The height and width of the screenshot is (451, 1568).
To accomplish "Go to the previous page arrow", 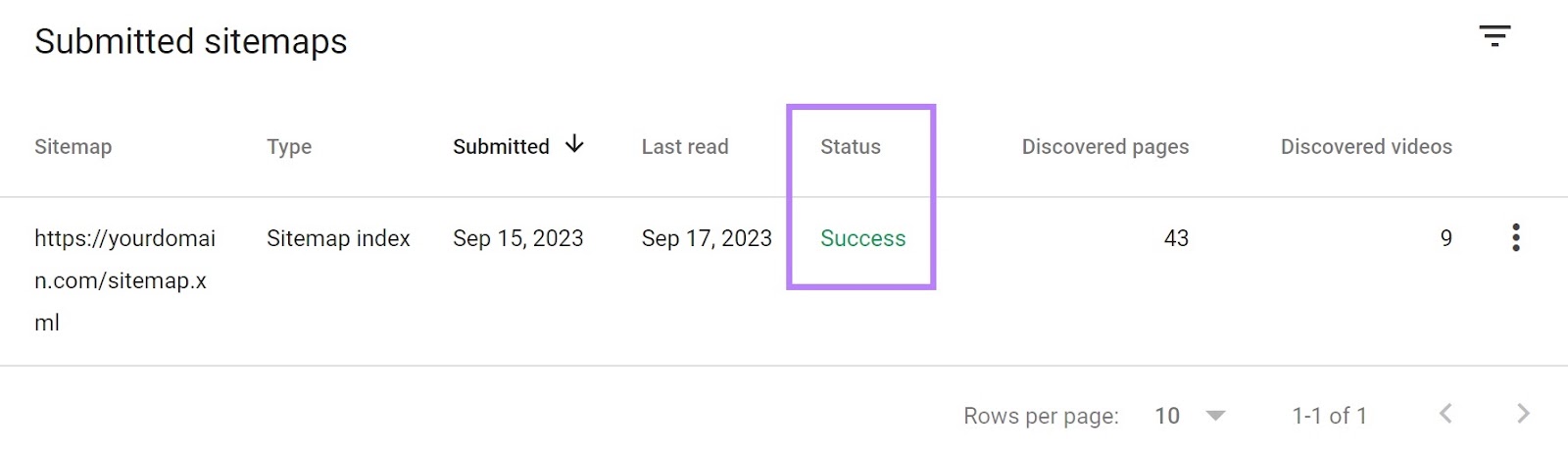I will tap(1445, 414).
